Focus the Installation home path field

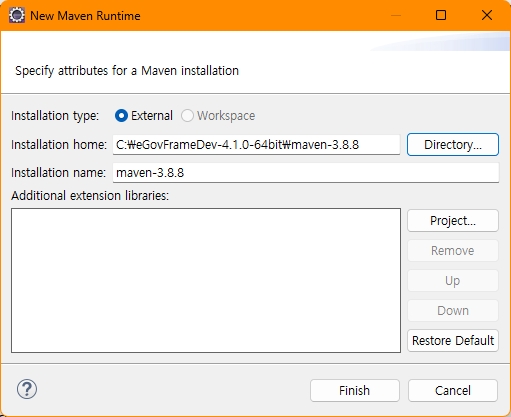[256, 145]
